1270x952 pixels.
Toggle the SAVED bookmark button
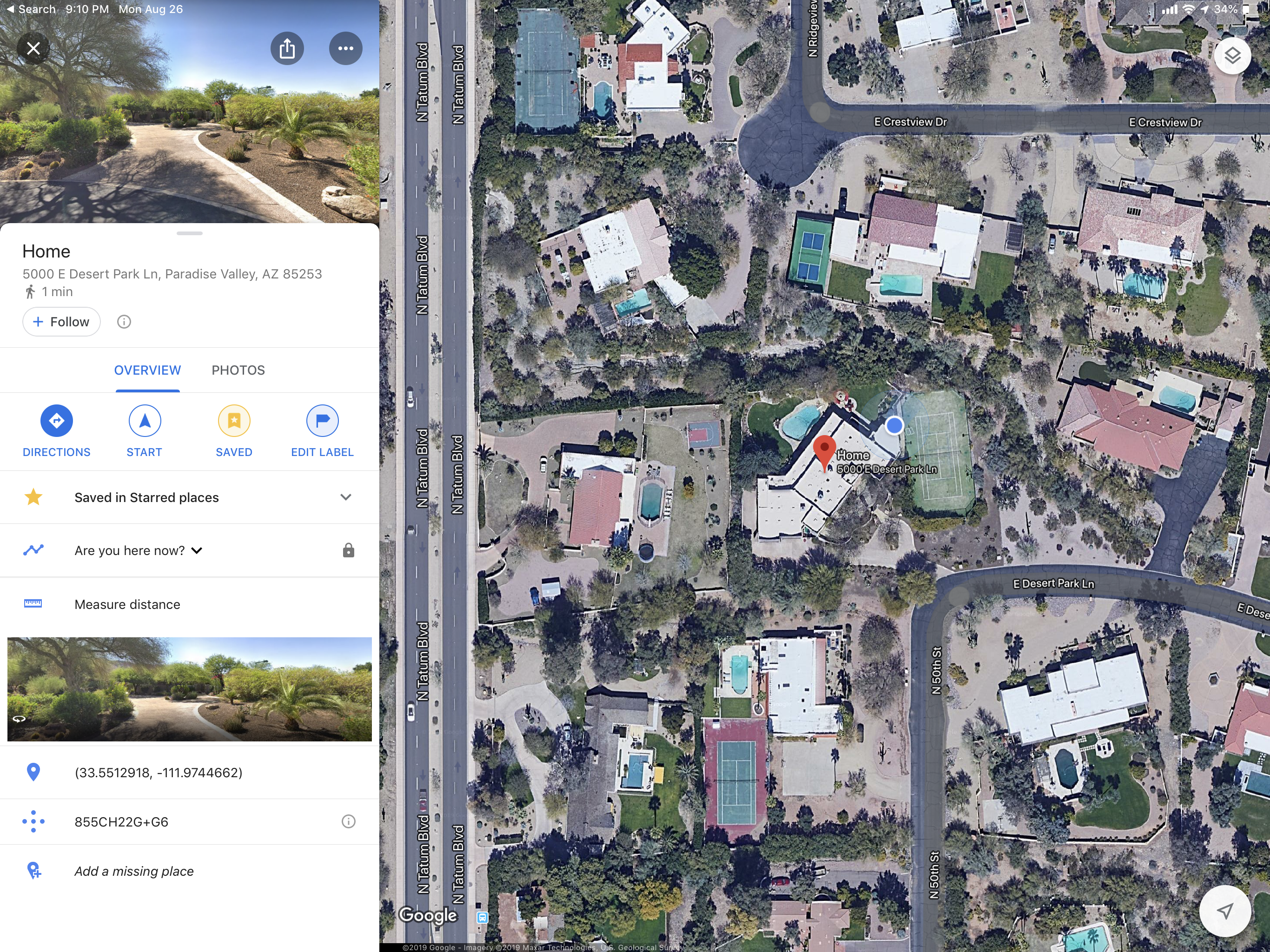pyautogui.click(x=234, y=421)
